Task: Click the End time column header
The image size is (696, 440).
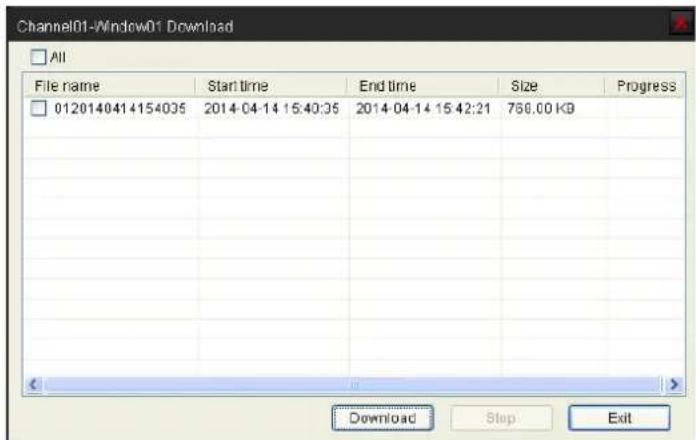Action: pyautogui.click(x=422, y=86)
